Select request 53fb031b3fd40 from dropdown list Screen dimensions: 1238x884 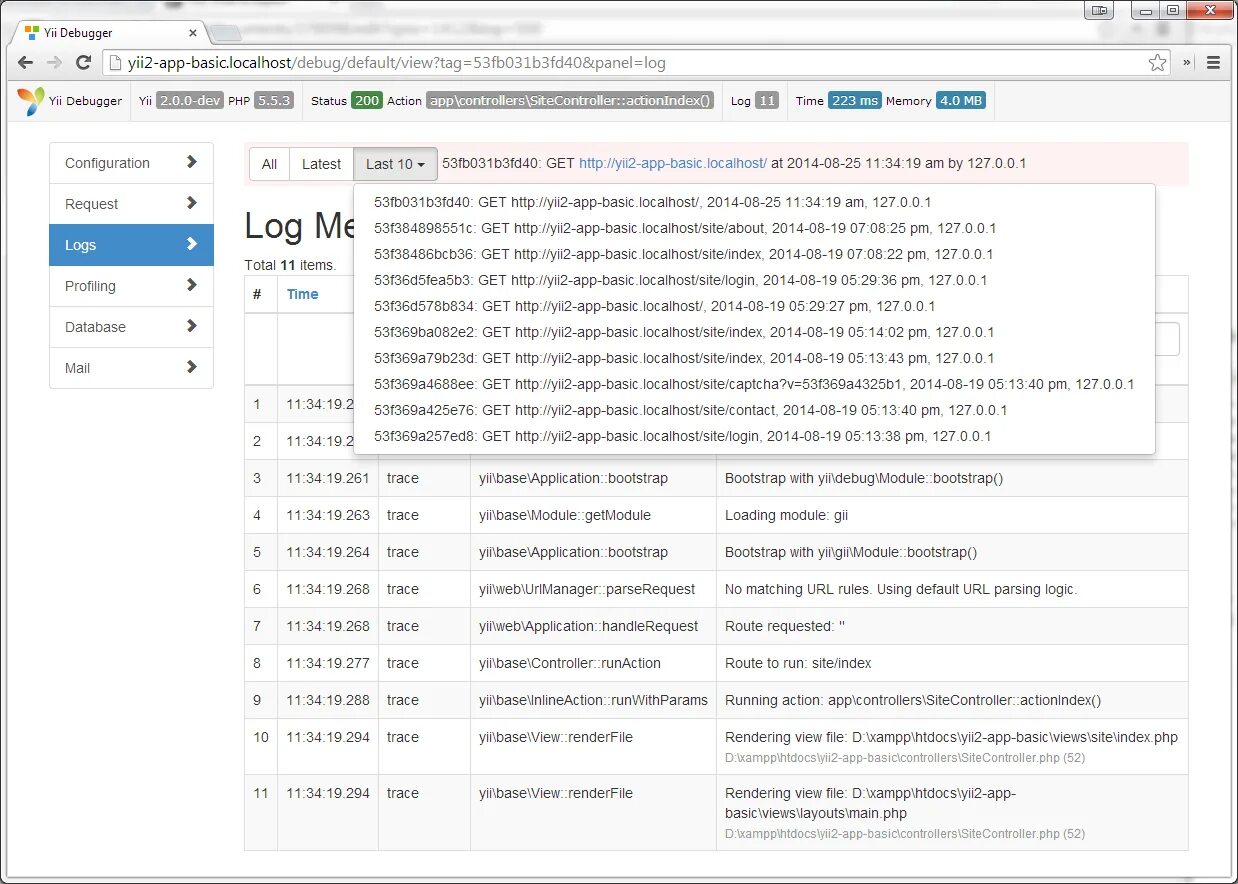(x=754, y=202)
